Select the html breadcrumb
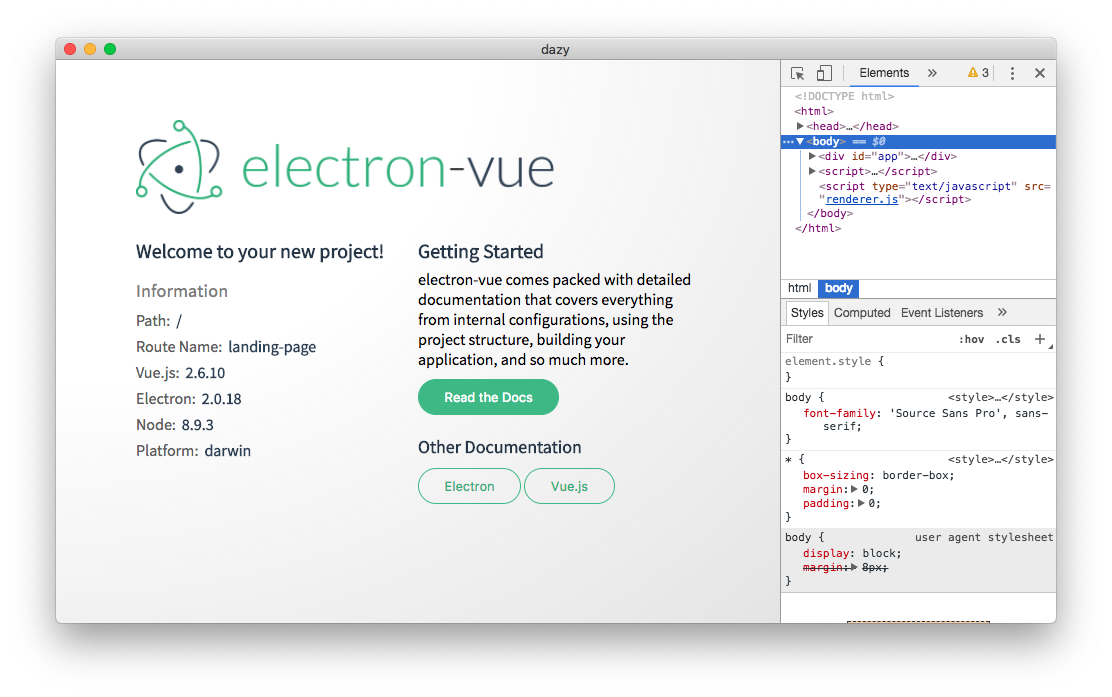Image resolution: width=1112 pixels, height=697 pixels. [x=799, y=288]
